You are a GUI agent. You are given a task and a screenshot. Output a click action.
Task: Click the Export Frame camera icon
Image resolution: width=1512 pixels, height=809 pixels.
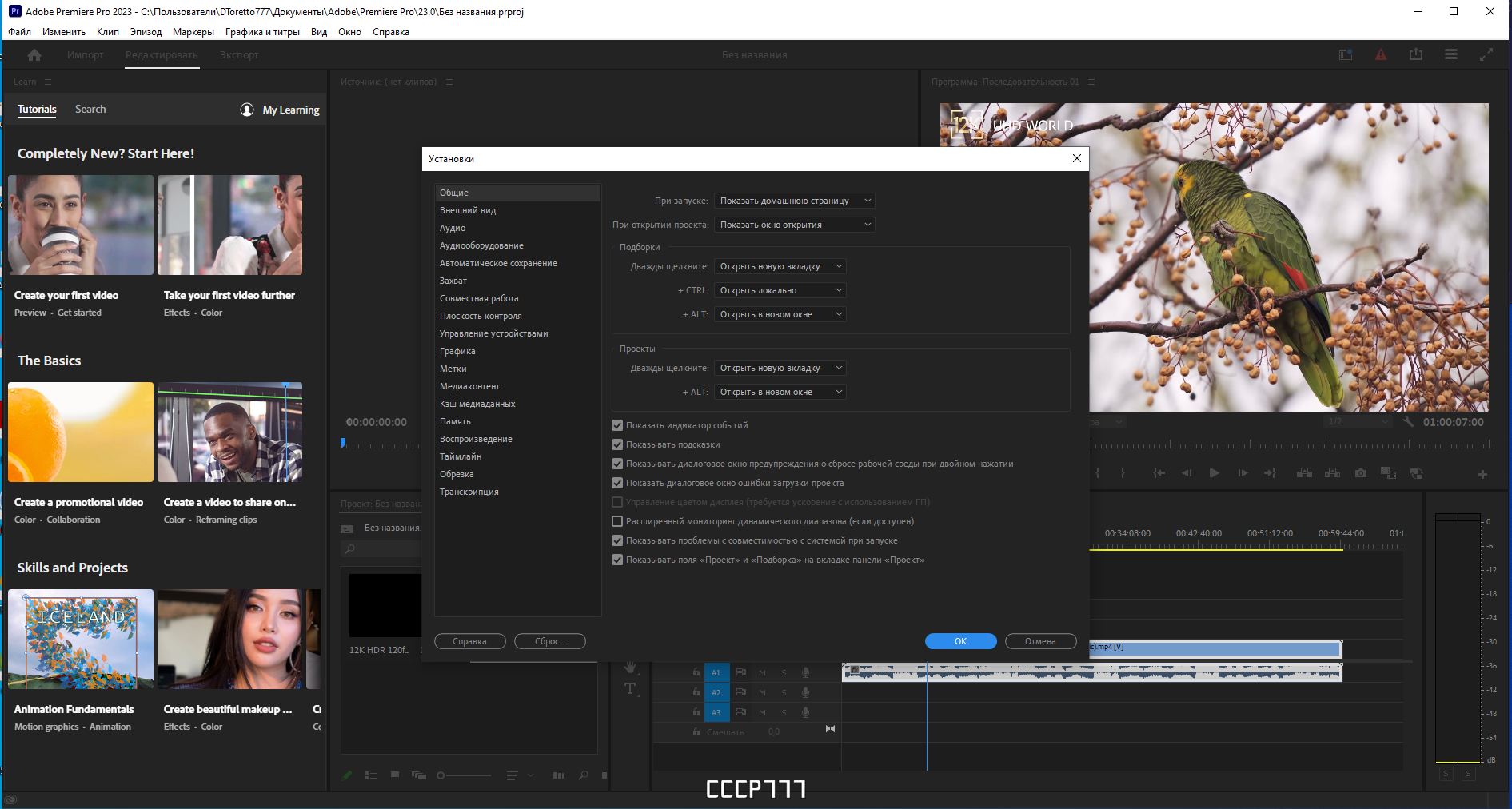[x=1360, y=473]
